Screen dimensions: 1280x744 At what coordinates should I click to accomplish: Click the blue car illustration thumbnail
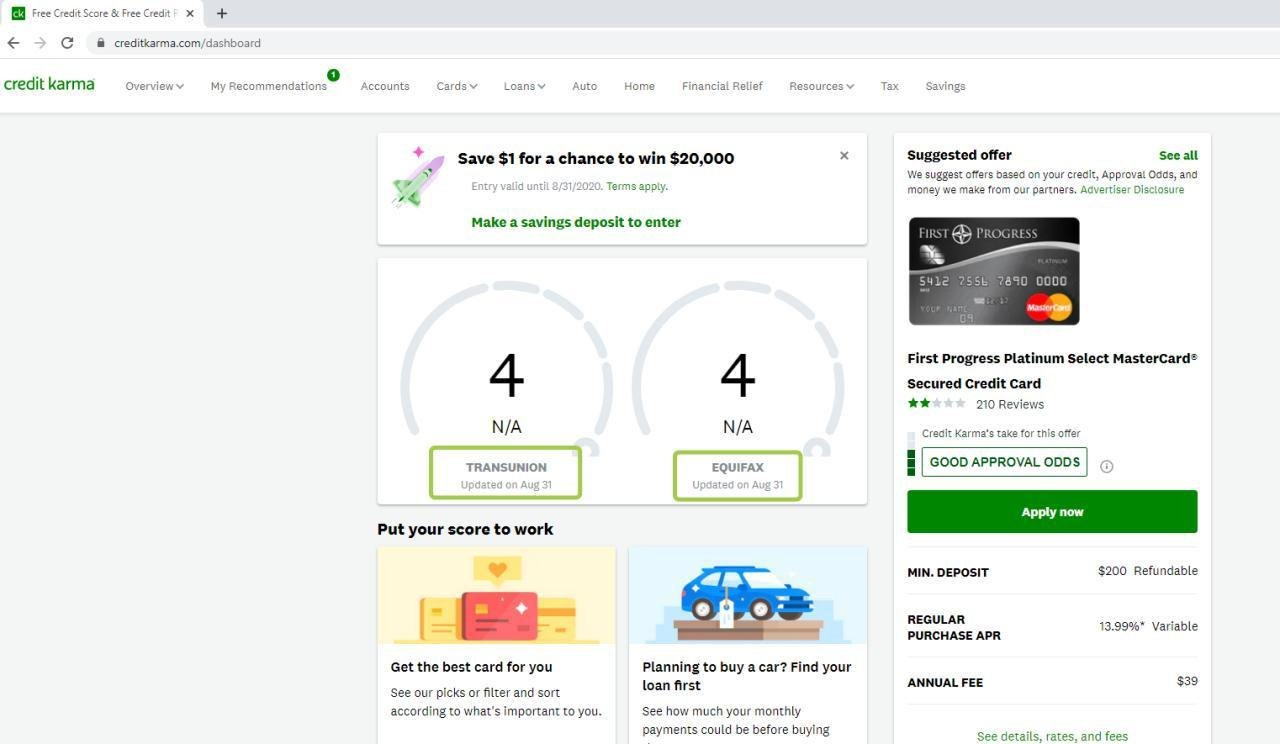(x=748, y=595)
